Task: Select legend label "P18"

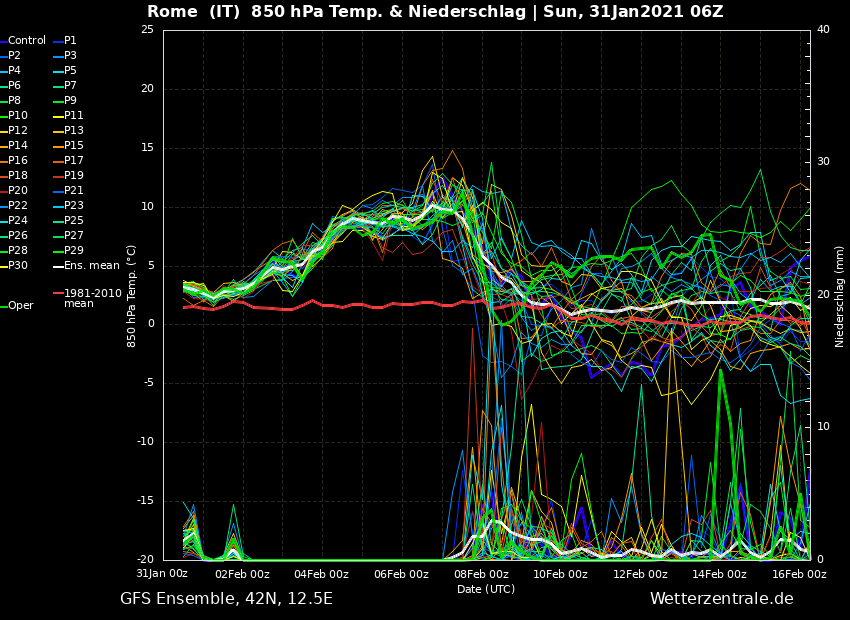Action: click(x=17, y=176)
